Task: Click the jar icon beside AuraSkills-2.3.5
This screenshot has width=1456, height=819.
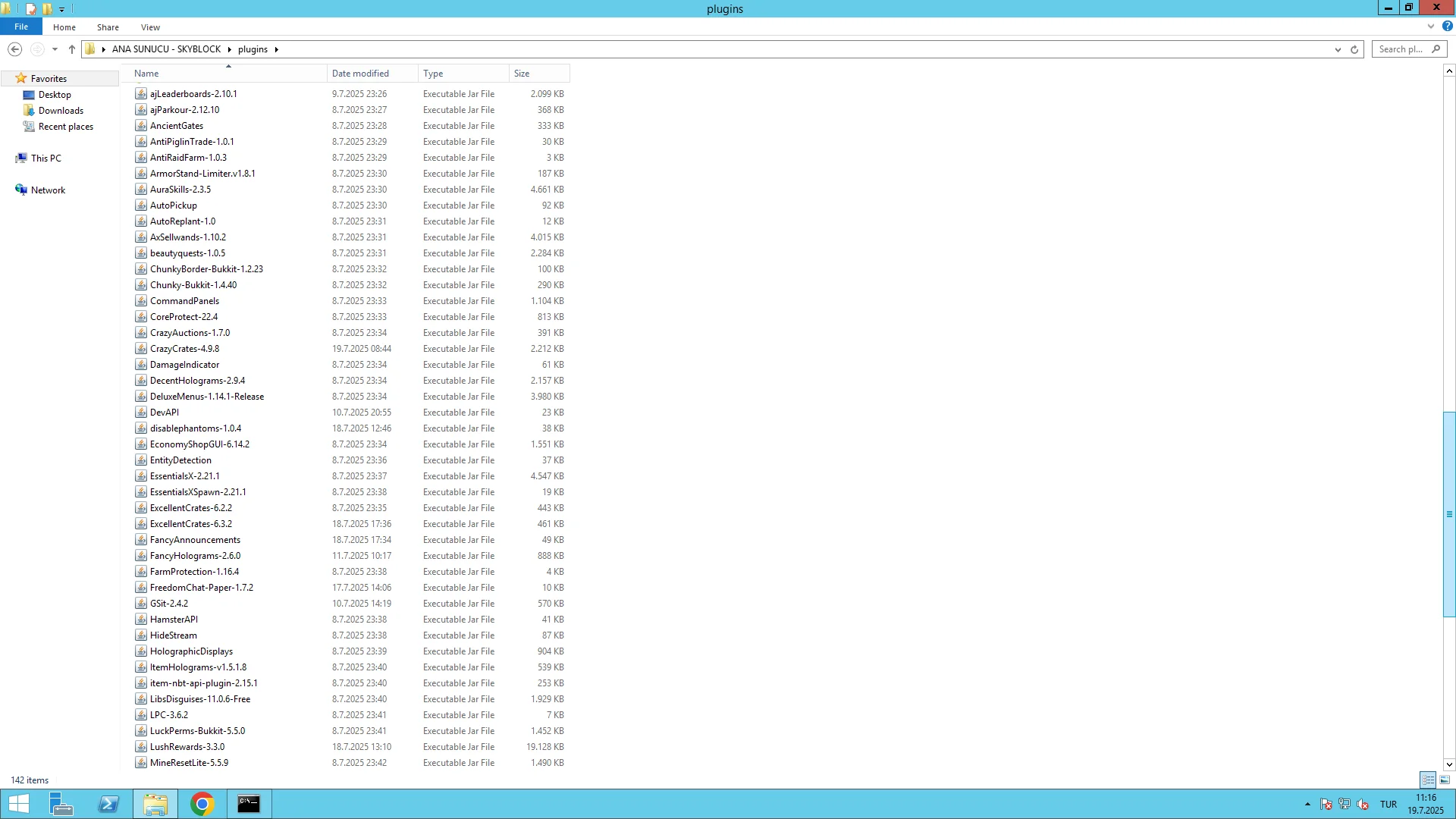Action: click(141, 190)
